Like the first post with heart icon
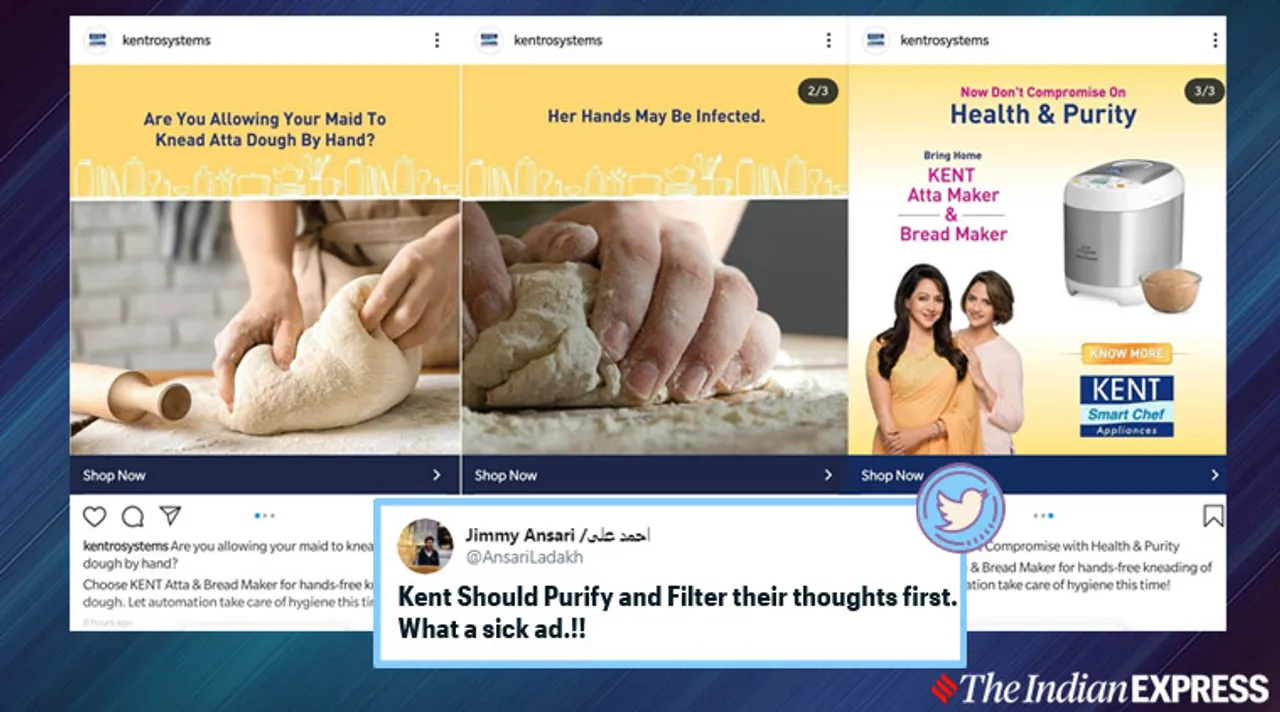1280x712 pixels. pyautogui.click(x=94, y=516)
